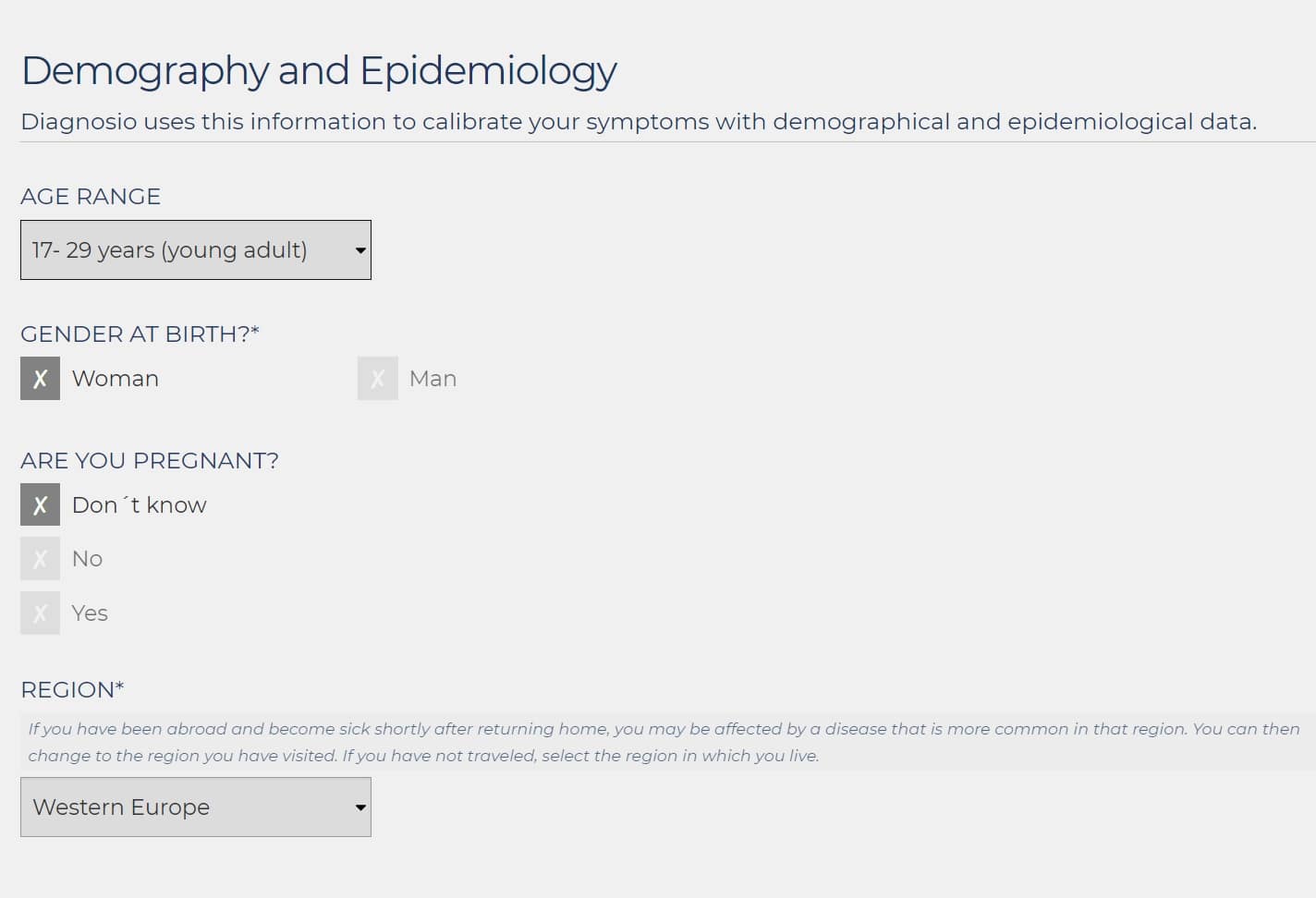1316x898 pixels.
Task: Click the ARE YOU PREGNANT question label
Action: click(150, 461)
